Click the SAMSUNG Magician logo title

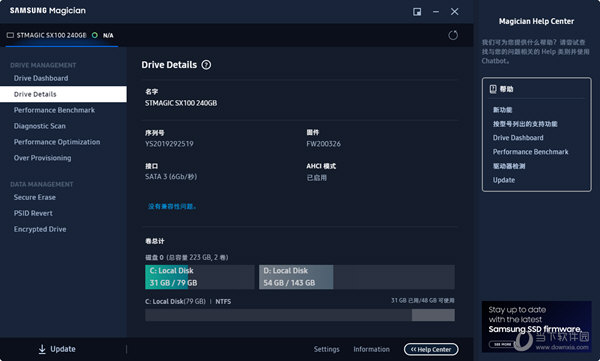(x=48, y=11)
